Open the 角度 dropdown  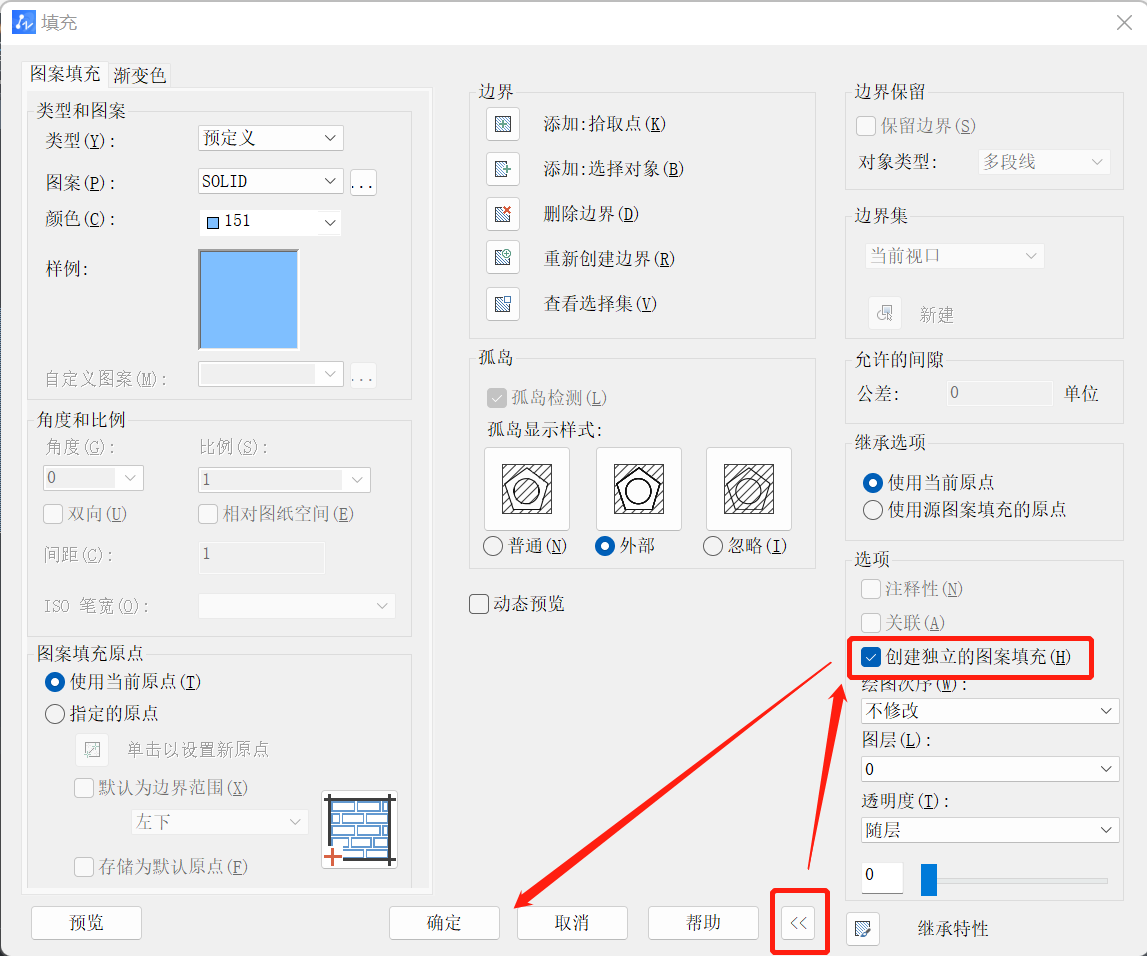point(94,478)
